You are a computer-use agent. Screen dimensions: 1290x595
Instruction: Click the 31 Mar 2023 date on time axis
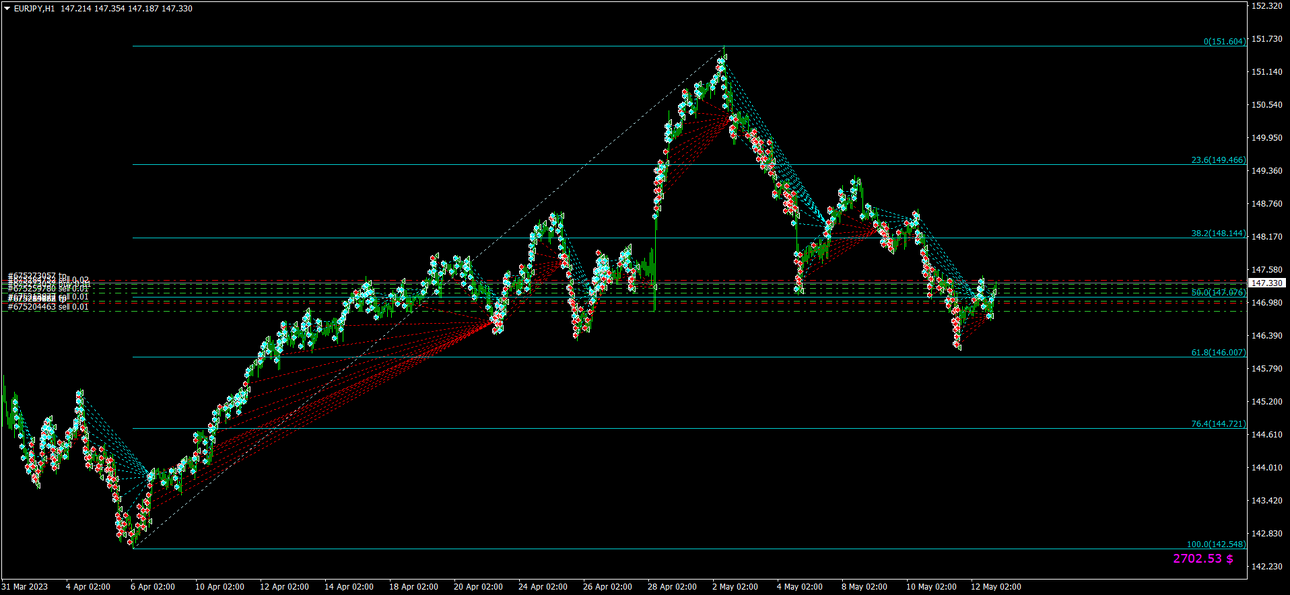click(x=24, y=587)
